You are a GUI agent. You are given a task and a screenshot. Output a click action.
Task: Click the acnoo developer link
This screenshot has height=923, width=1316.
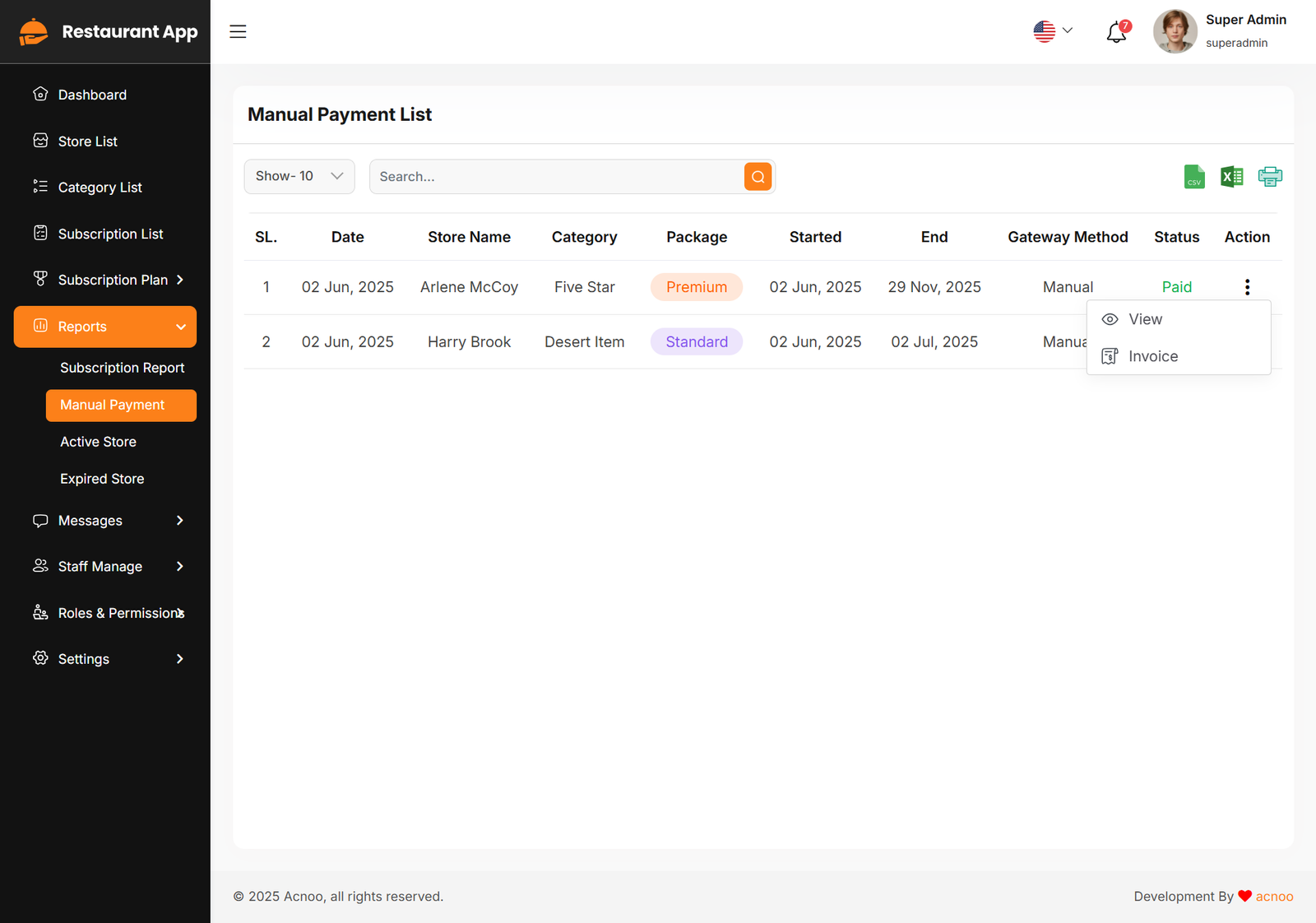pos(1274,897)
